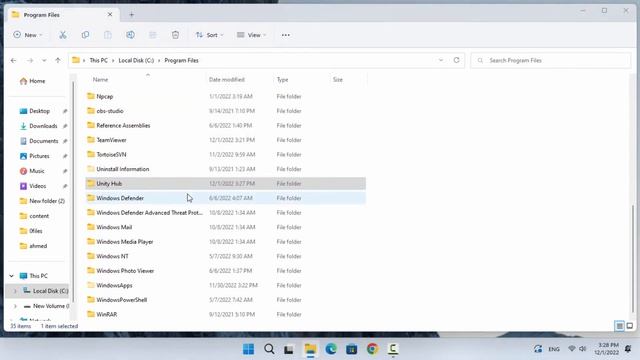This screenshot has width=640, height=360.
Task: Expand the Local Disk (C:) tree node
Action: (15, 291)
